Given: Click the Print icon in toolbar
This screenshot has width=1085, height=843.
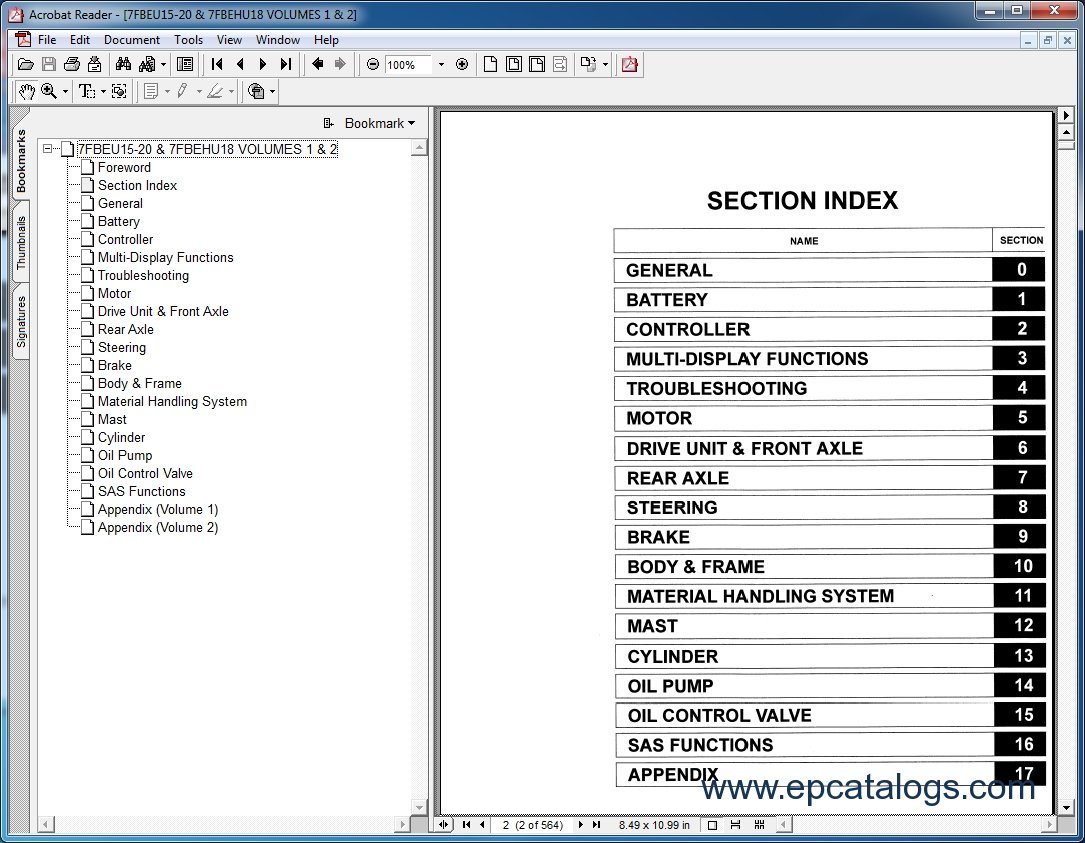Looking at the screenshot, I should coord(71,64).
